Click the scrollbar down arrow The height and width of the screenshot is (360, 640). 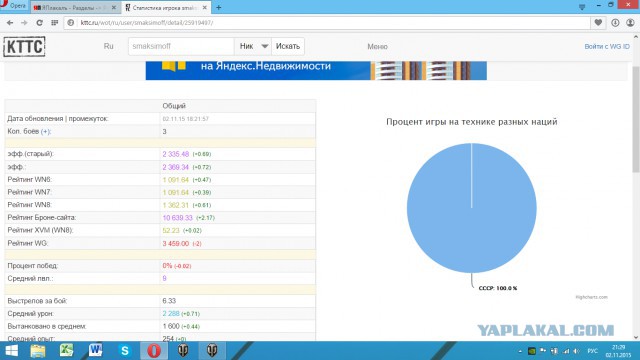coord(636,338)
